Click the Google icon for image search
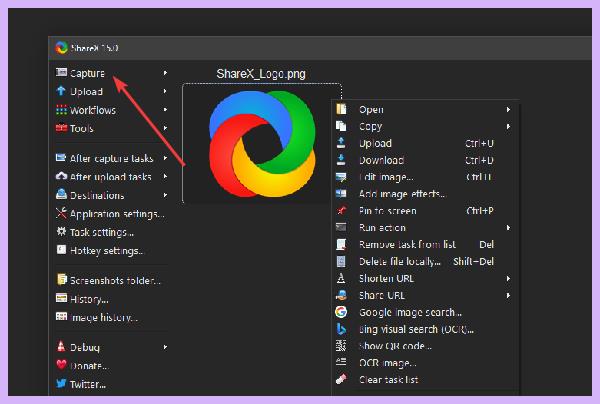Screen dimensions: 600x404 (341, 312)
